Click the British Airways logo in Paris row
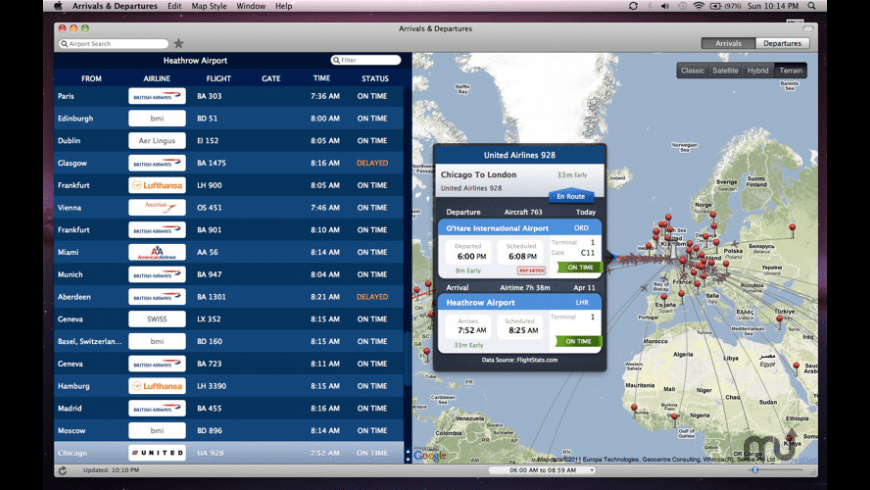 tap(157, 96)
